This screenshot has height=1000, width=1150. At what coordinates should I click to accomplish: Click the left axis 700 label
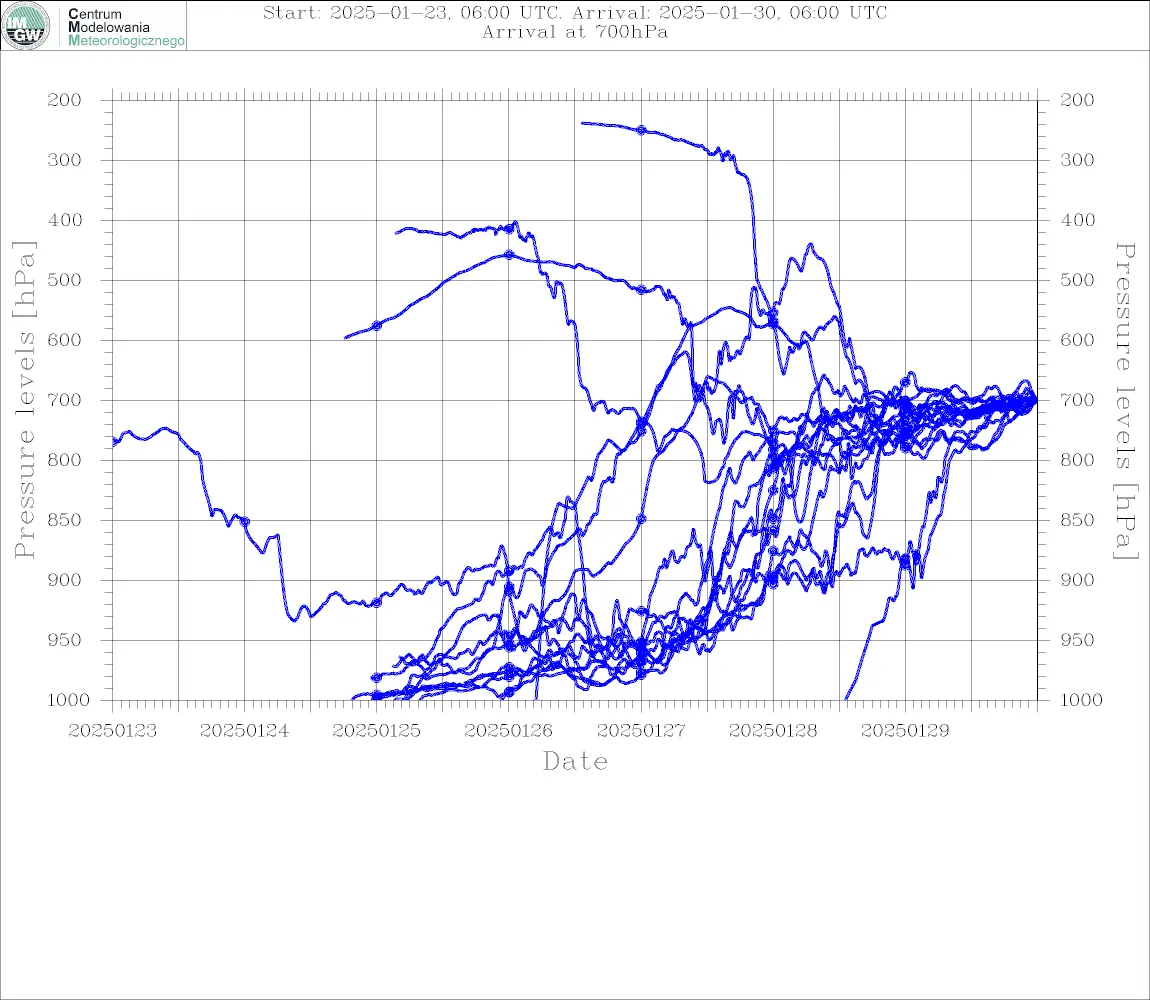(65, 401)
